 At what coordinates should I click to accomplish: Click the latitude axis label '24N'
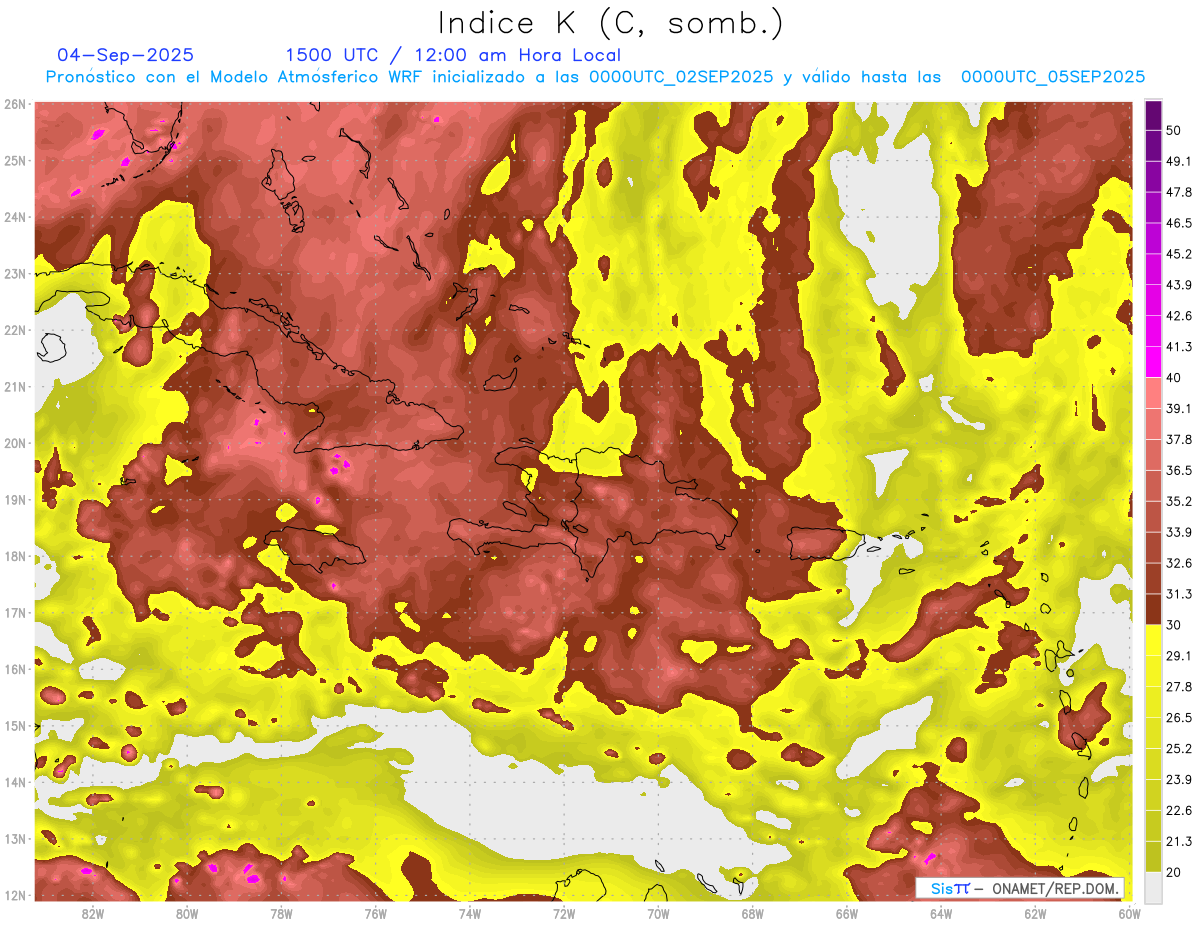point(15,217)
